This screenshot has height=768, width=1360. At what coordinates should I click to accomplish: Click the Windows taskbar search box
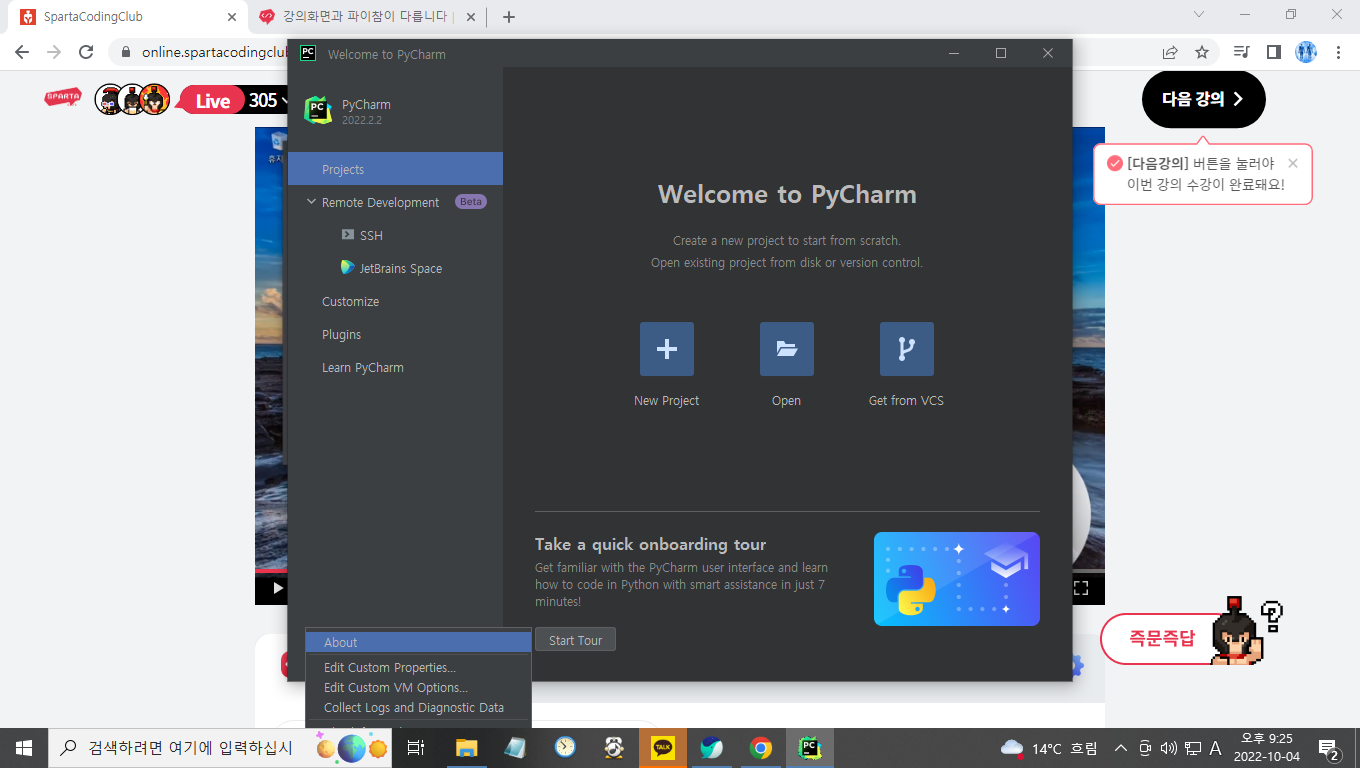click(x=220, y=748)
